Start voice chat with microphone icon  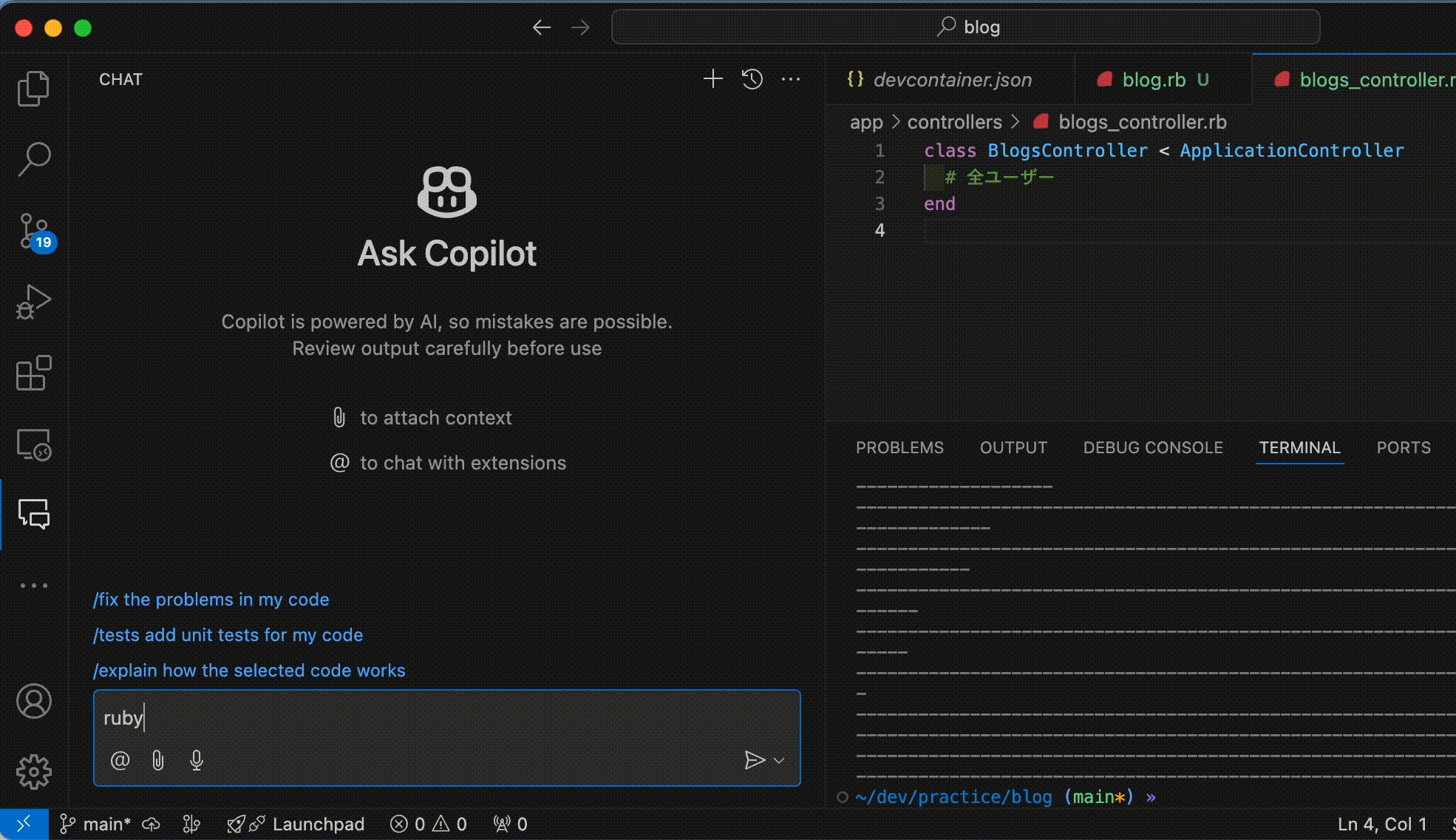(x=196, y=760)
